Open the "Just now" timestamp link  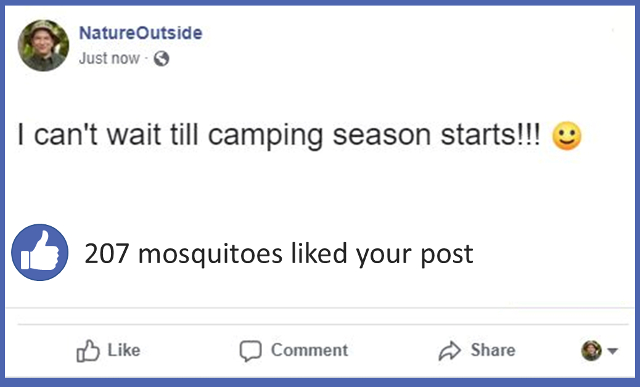[x=109, y=58]
